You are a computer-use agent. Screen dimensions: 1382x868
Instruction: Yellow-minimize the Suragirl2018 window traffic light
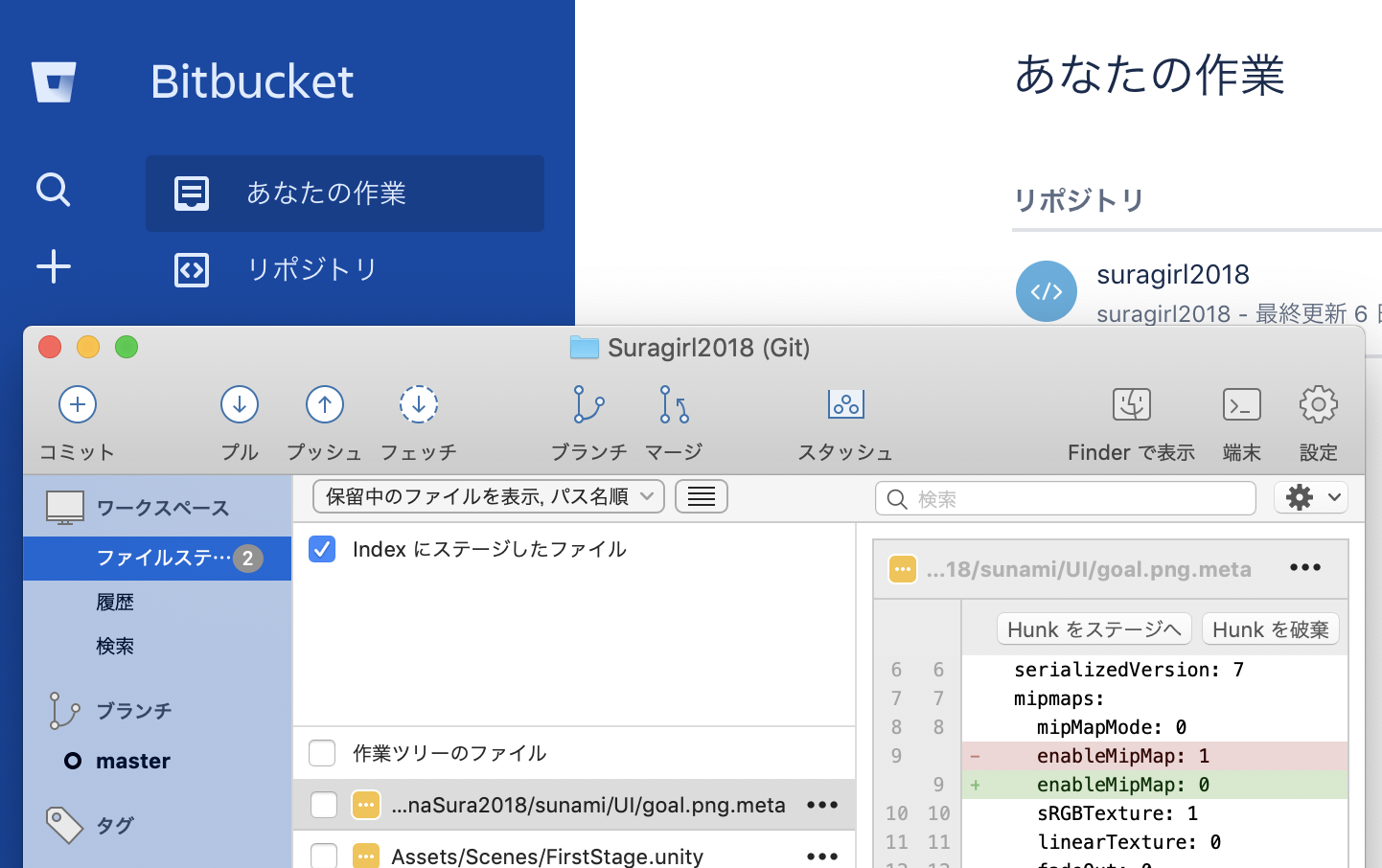click(87, 347)
